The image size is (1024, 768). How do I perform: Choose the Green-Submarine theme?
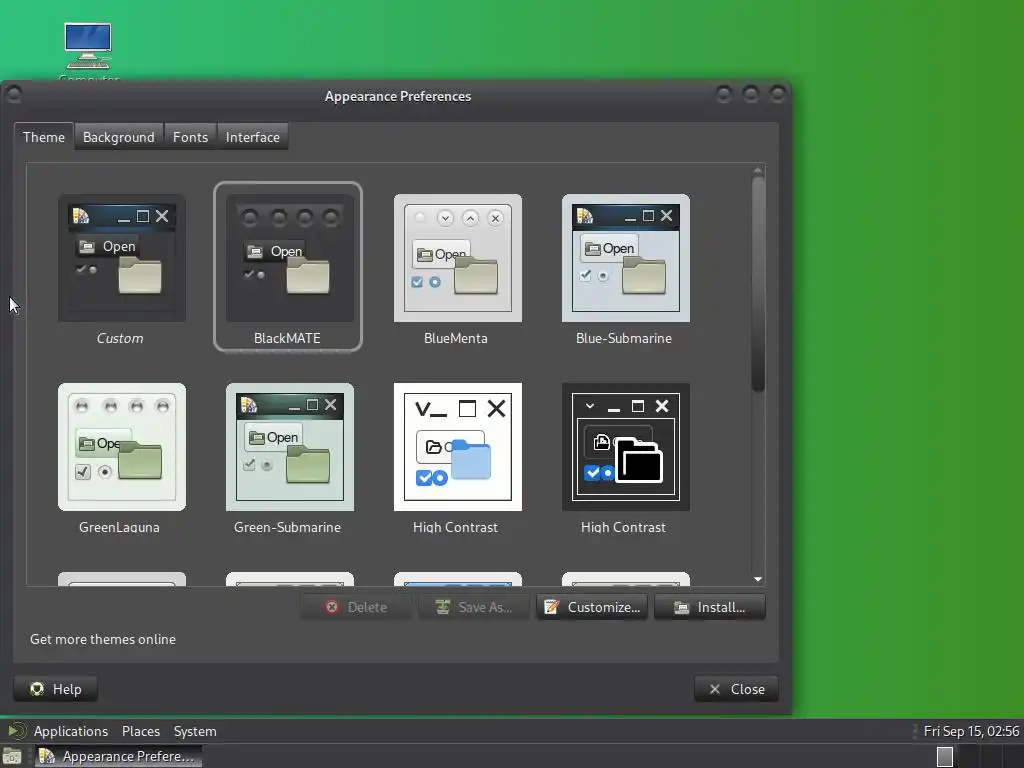click(289, 447)
